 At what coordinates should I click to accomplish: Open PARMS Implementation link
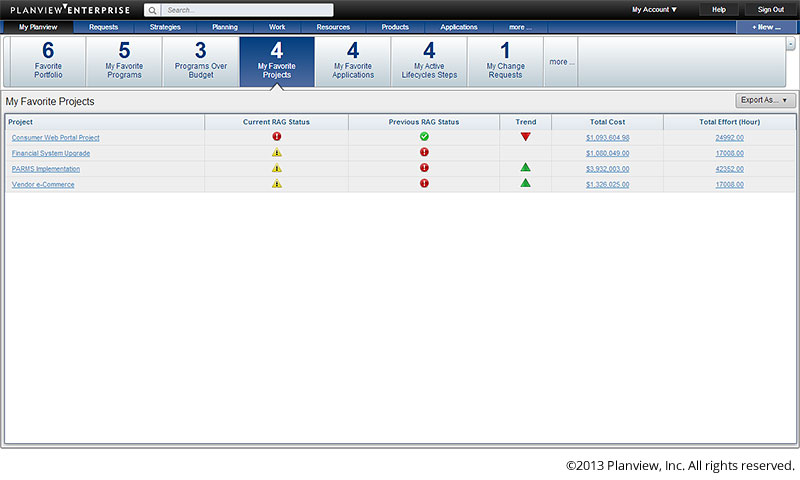point(46,169)
